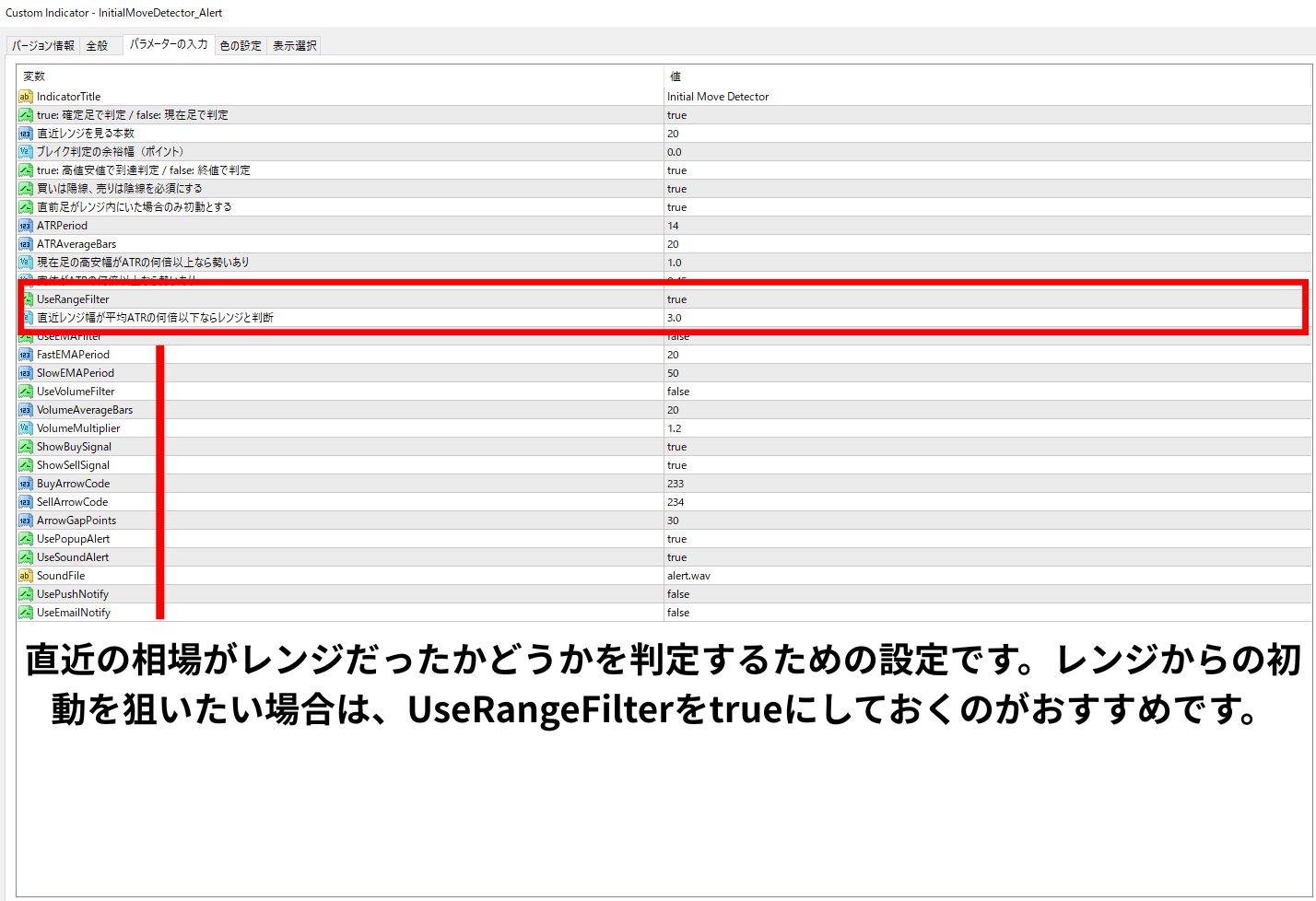Click the icon next to FastEMAPeriod

26,355
